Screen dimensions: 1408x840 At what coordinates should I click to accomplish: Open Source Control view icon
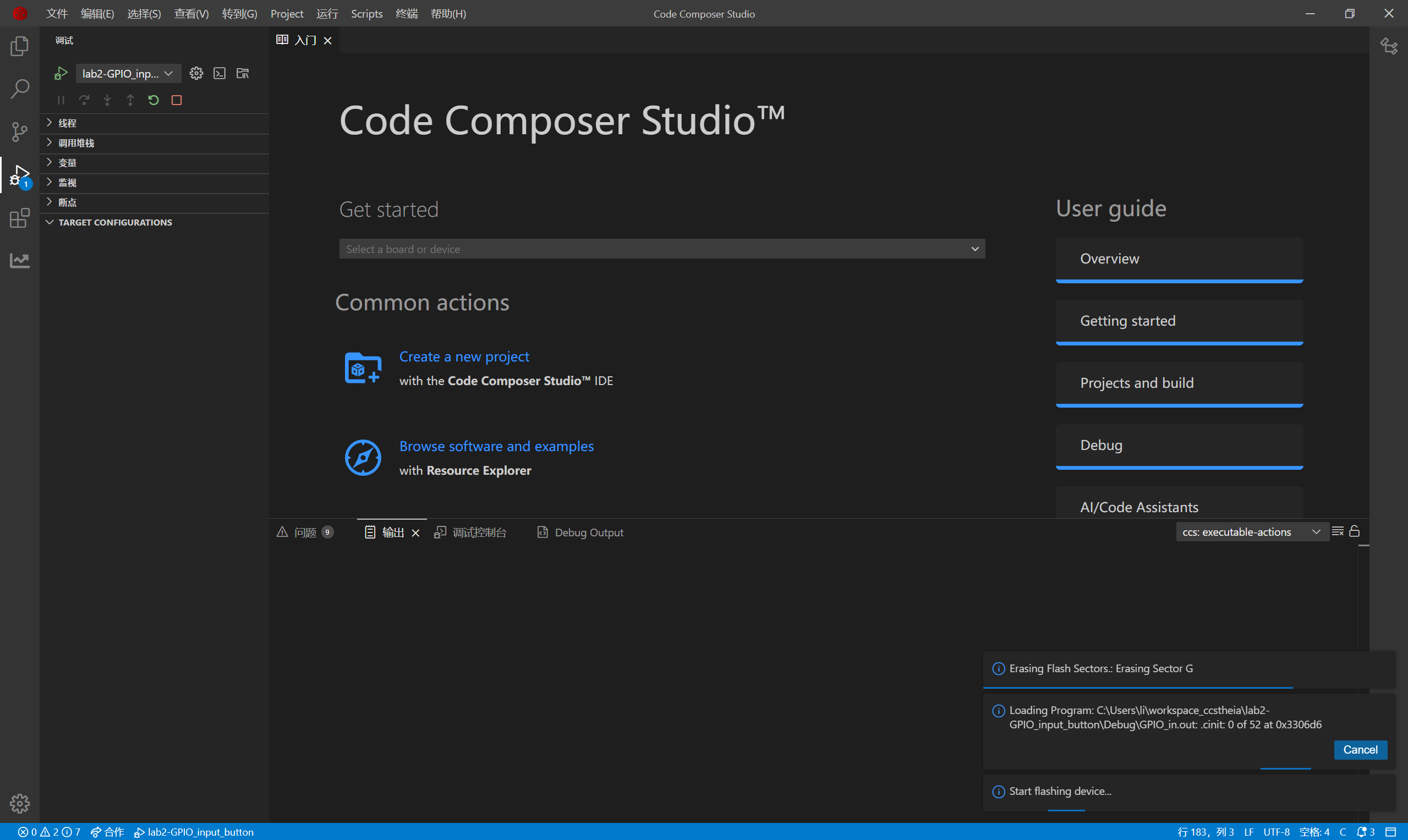20,132
